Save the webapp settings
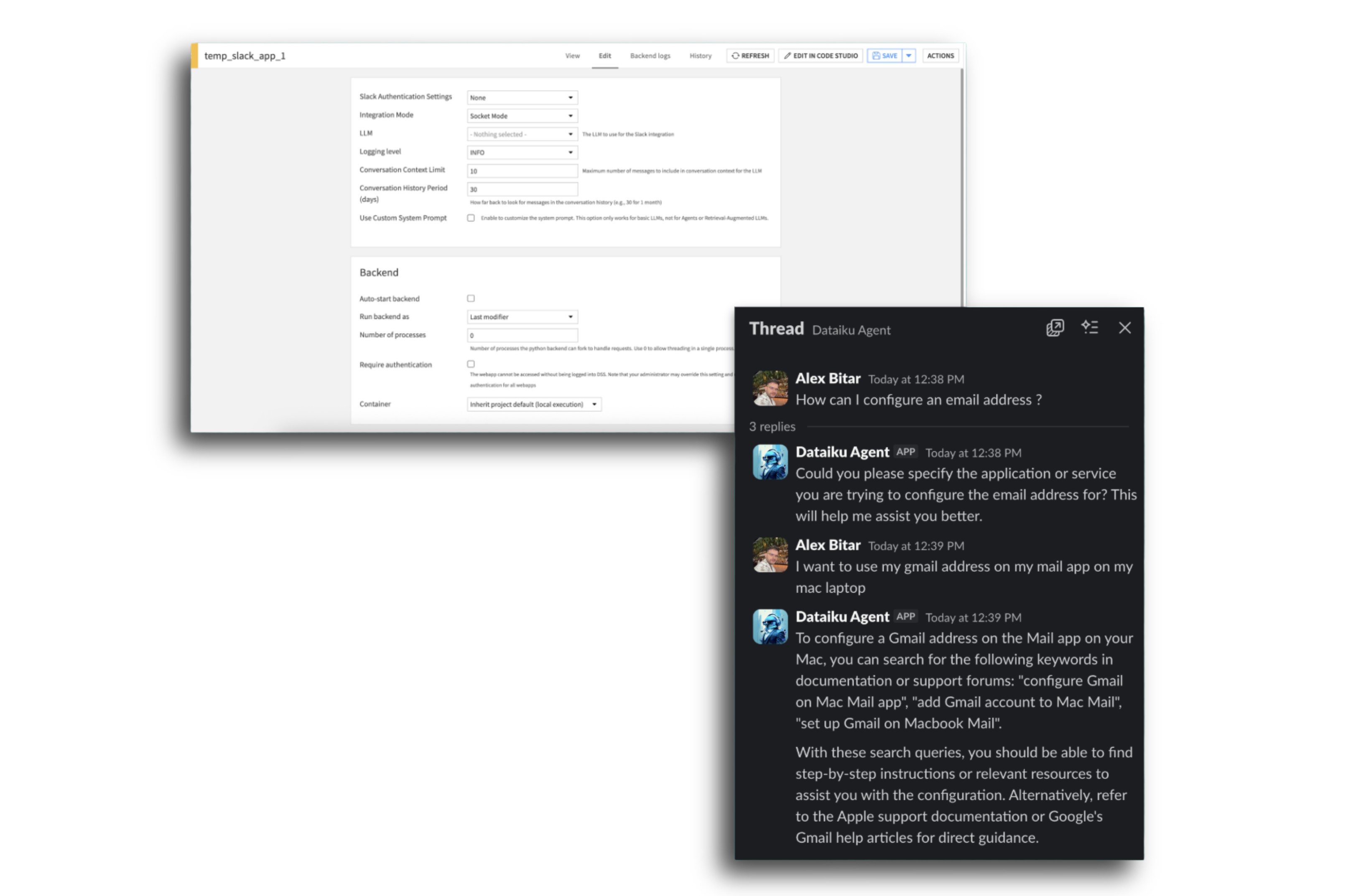Viewport: 1361px width, 896px height. click(884, 56)
